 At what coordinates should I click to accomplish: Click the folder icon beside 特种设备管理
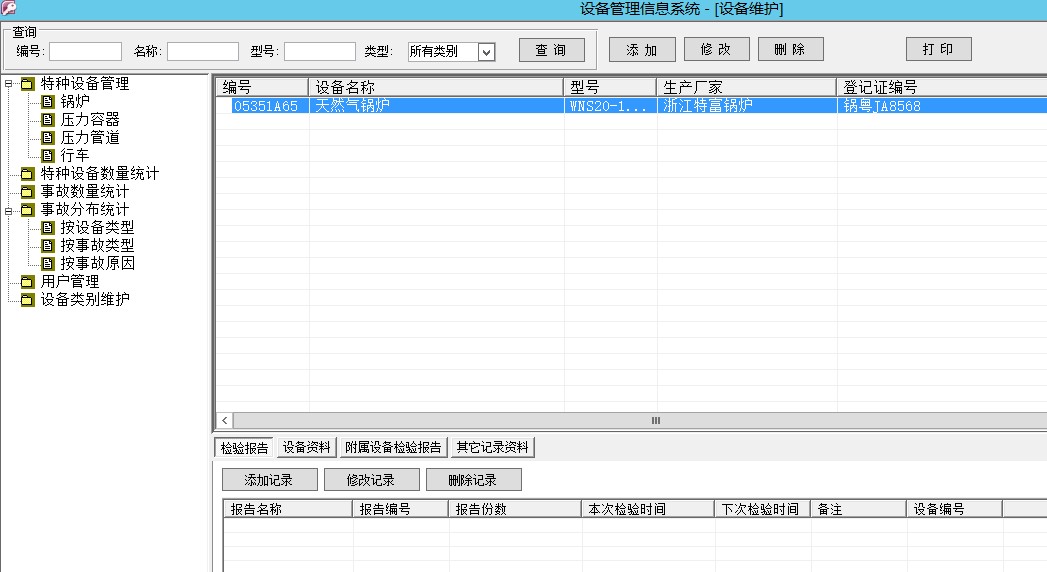[x=27, y=83]
